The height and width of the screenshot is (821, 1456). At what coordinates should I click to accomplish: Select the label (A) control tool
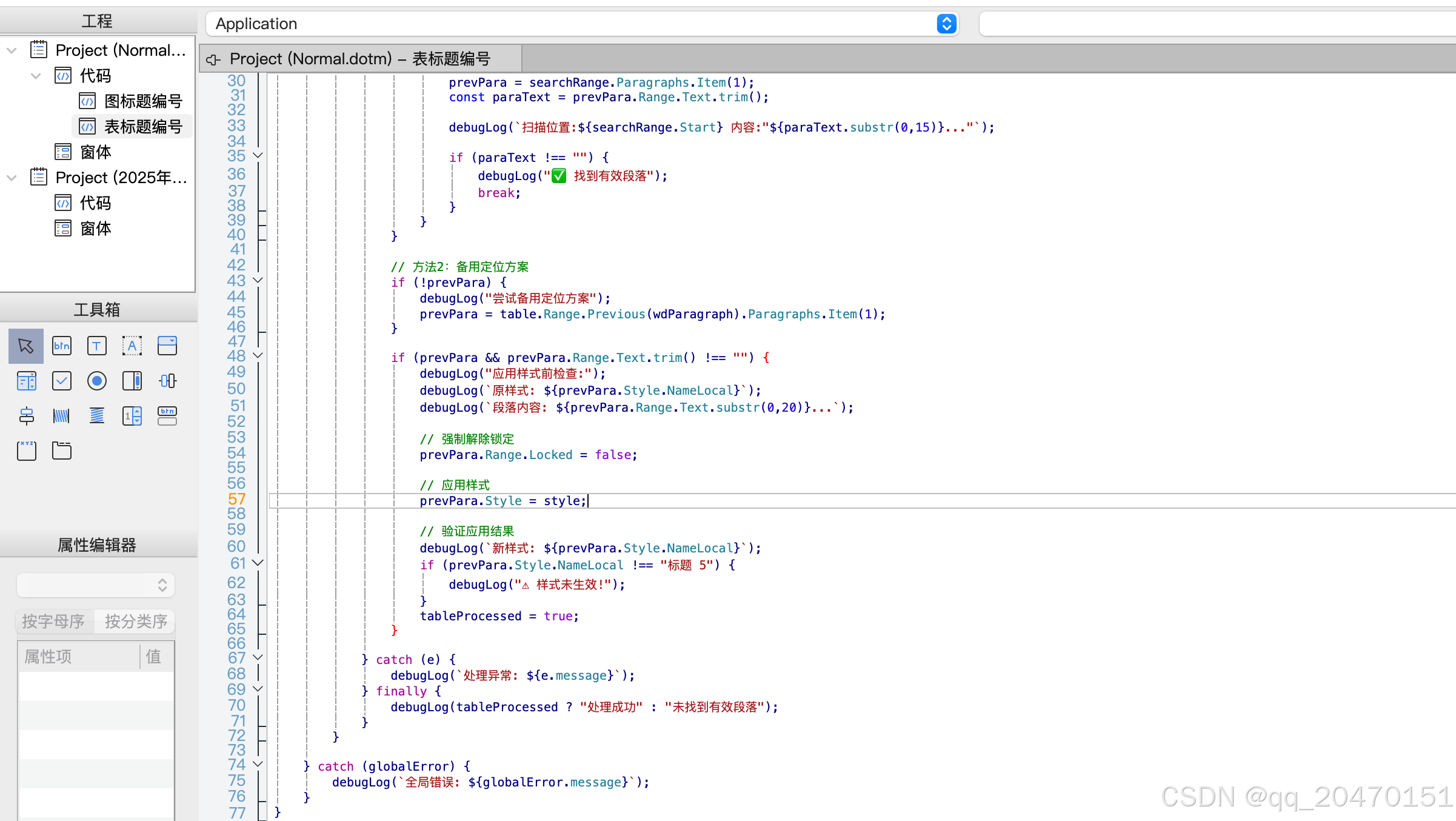pyautogui.click(x=132, y=346)
